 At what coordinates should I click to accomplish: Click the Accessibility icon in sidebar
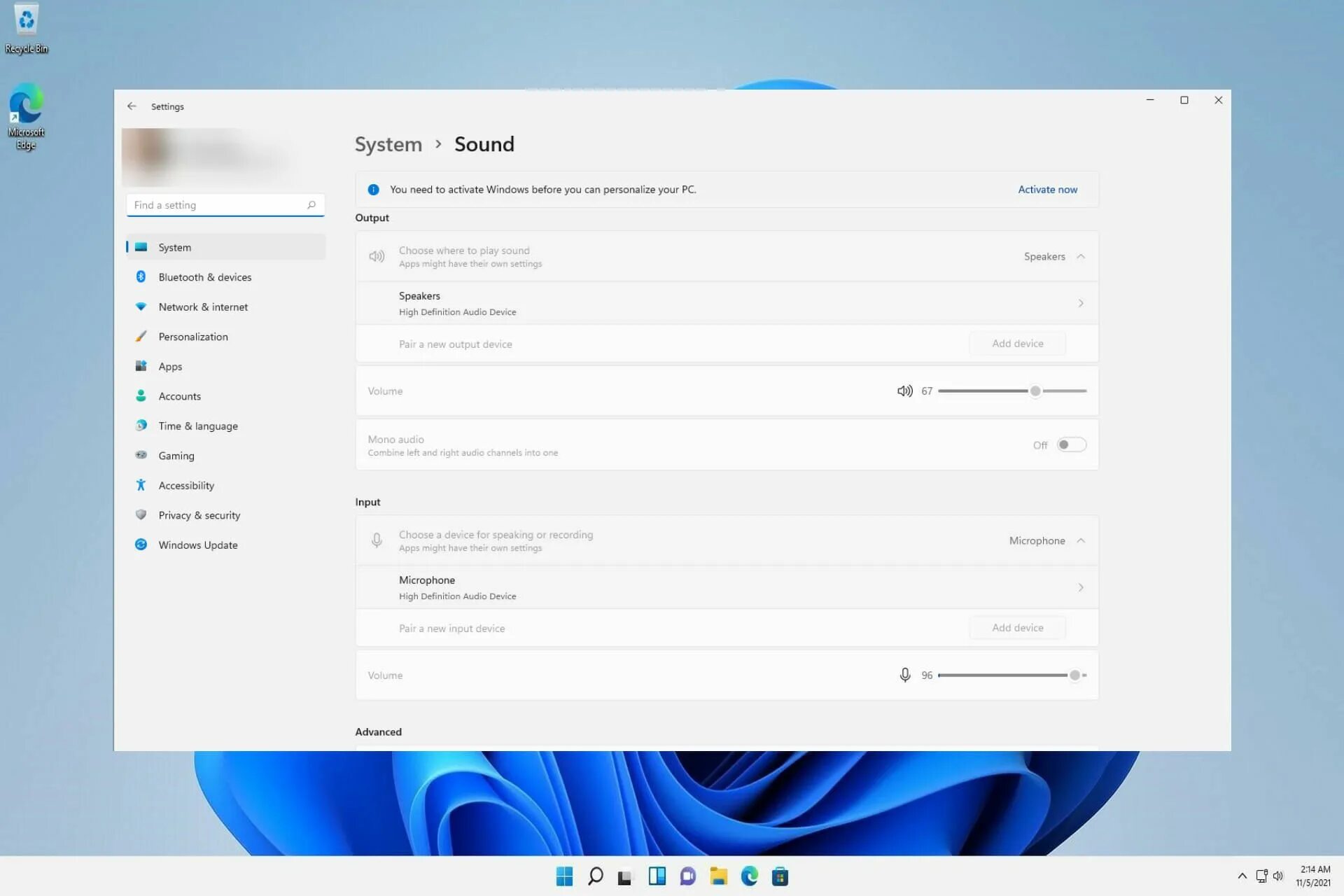point(141,485)
